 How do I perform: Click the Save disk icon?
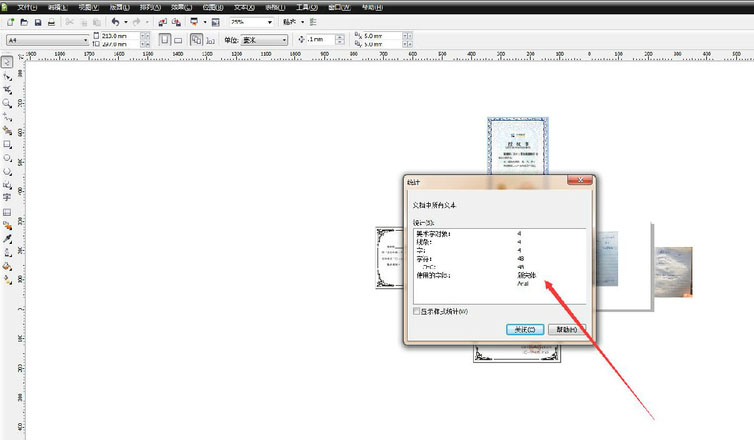tap(37, 22)
